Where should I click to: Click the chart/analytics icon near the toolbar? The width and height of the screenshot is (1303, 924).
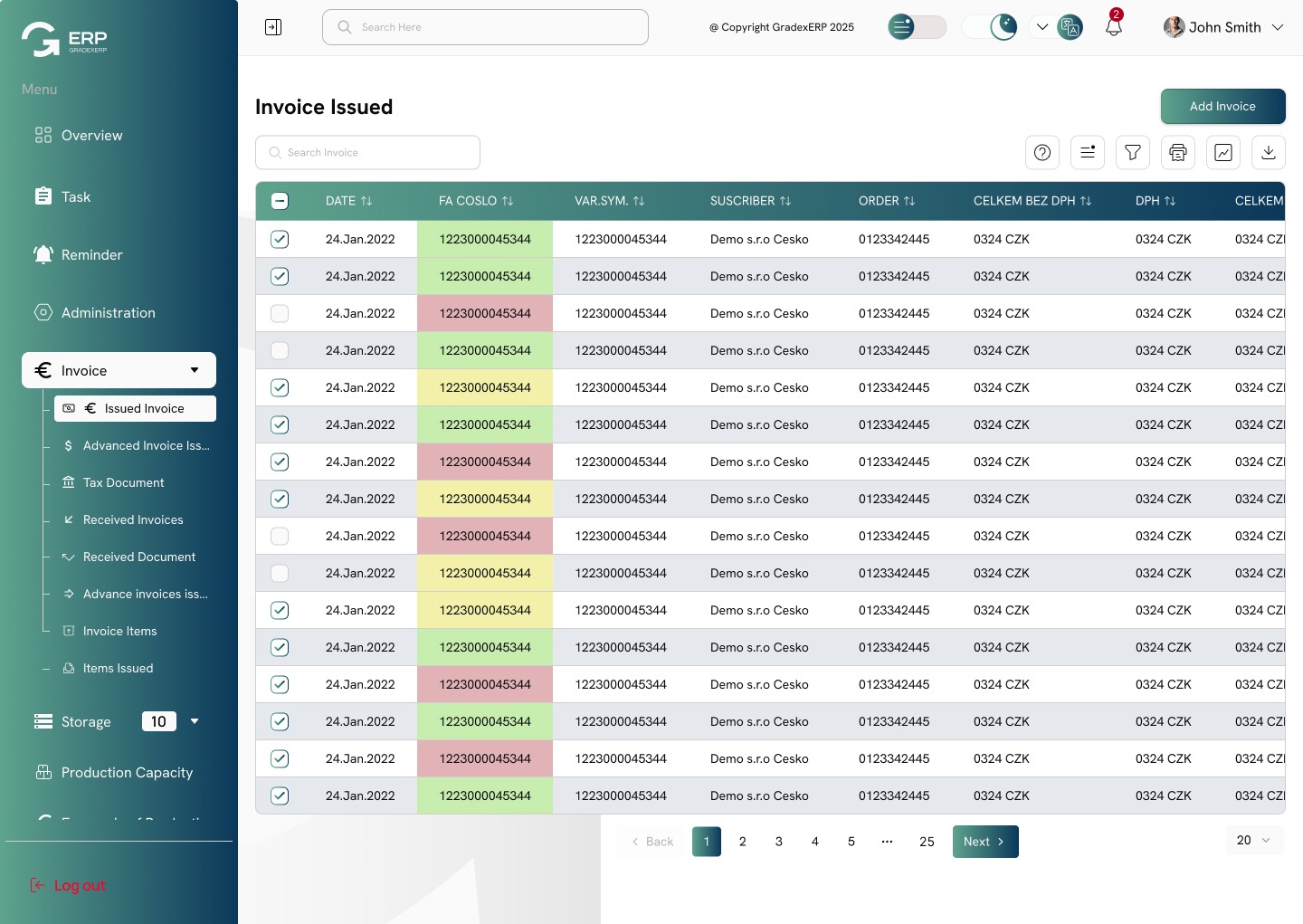click(1222, 152)
